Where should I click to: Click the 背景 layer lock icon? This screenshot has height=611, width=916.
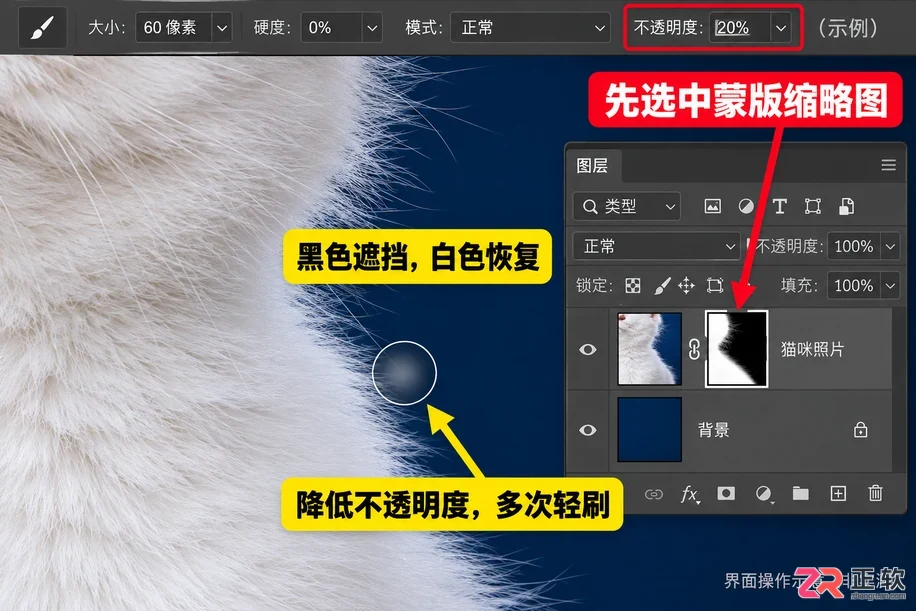click(x=861, y=429)
